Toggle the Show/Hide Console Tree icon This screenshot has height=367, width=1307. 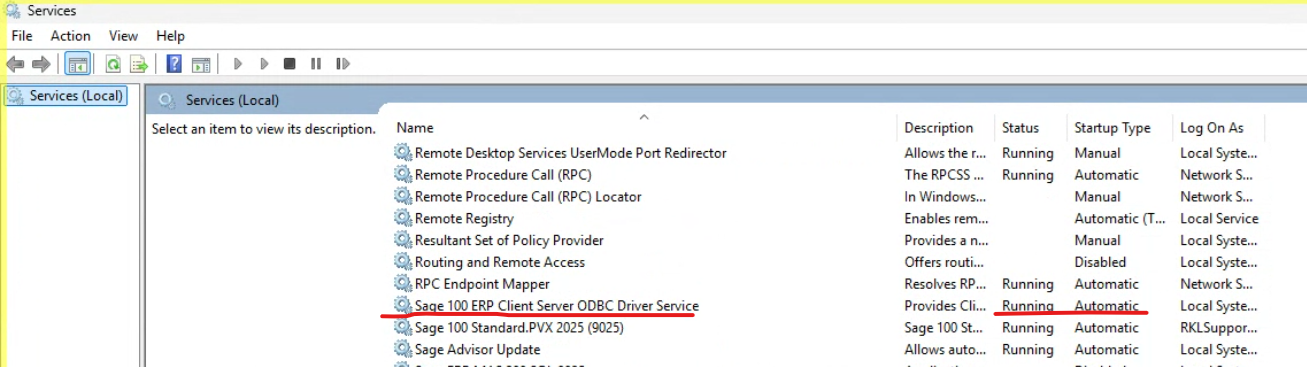point(77,64)
